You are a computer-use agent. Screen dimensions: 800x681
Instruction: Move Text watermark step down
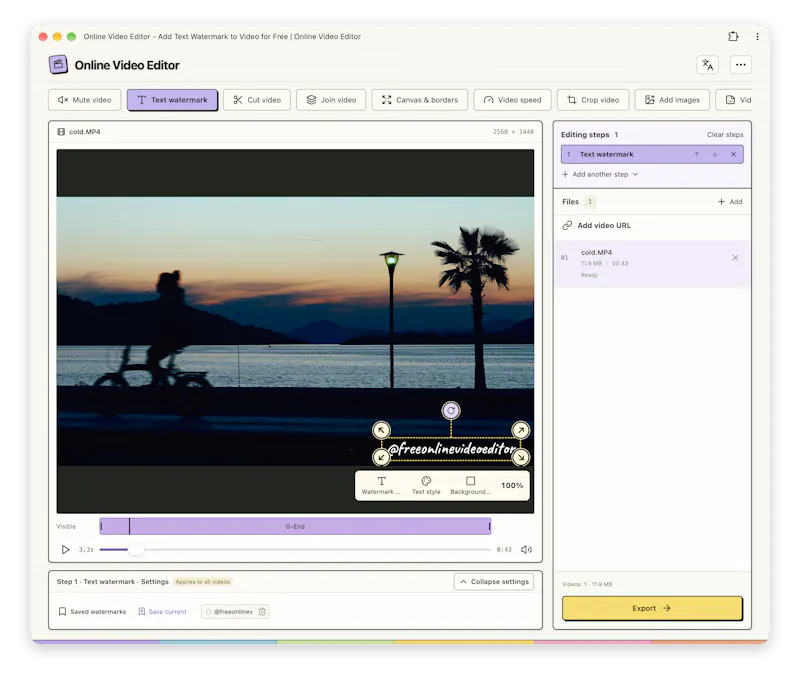point(715,154)
